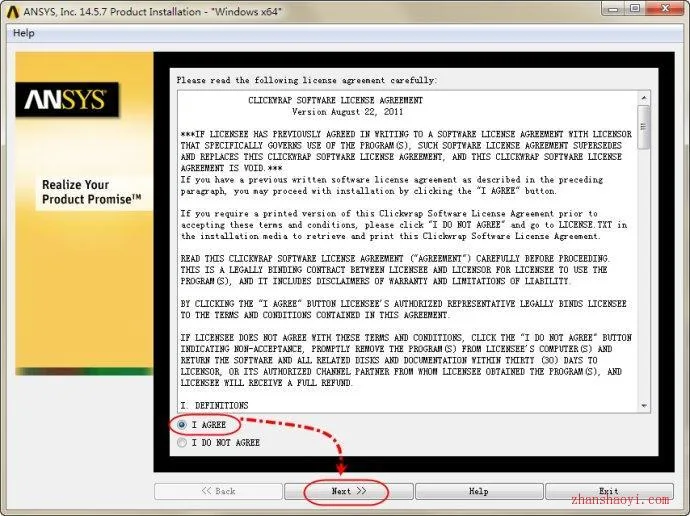The width and height of the screenshot is (690, 516).
Task: Click the 'CLICKWRAP SOFTWARE LICENSE AGREEMENT' heading line
Action: coord(335,100)
